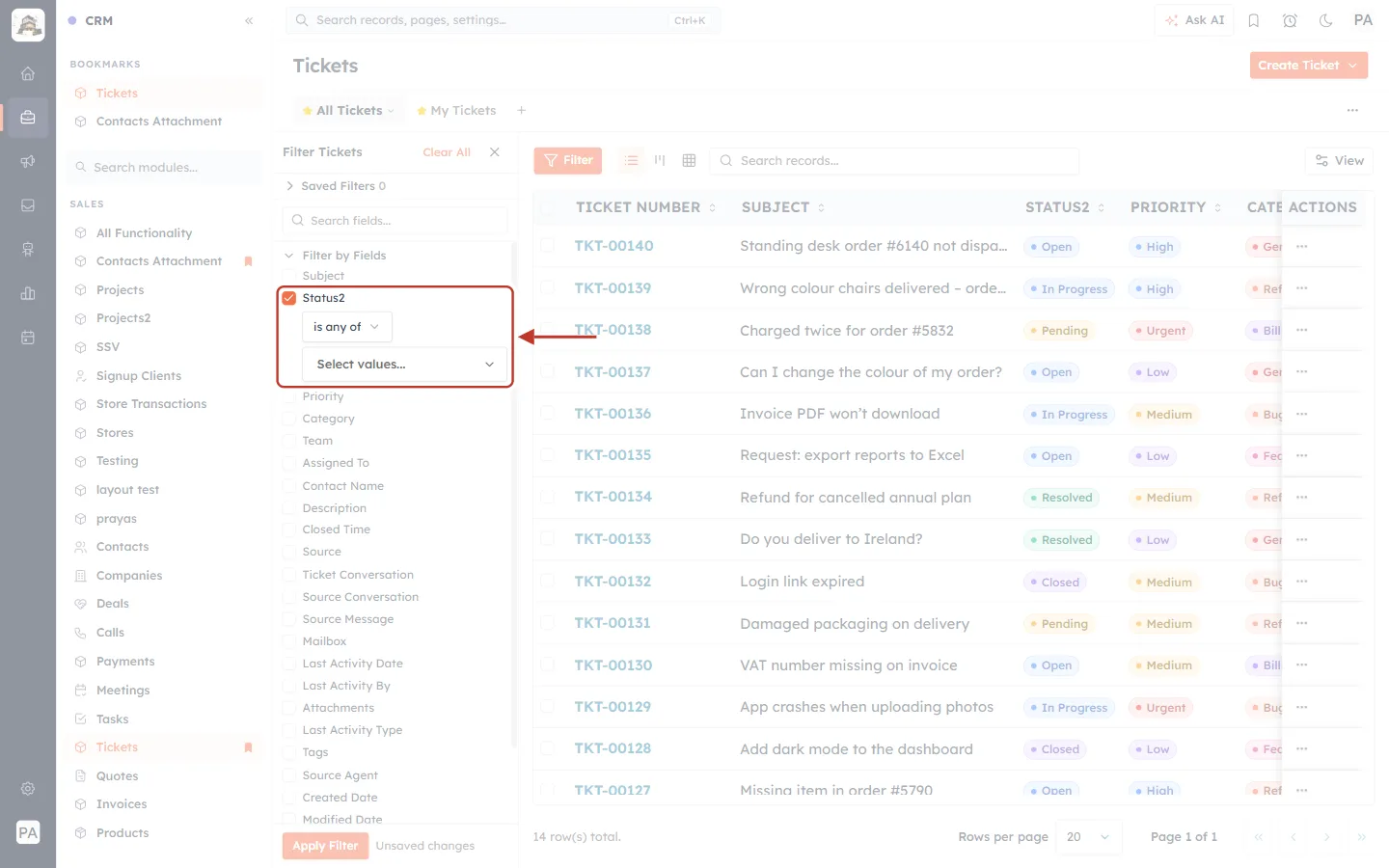Check the Assigned To filter field
The width and height of the screenshot is (1389, 868).
coord(289,463)
